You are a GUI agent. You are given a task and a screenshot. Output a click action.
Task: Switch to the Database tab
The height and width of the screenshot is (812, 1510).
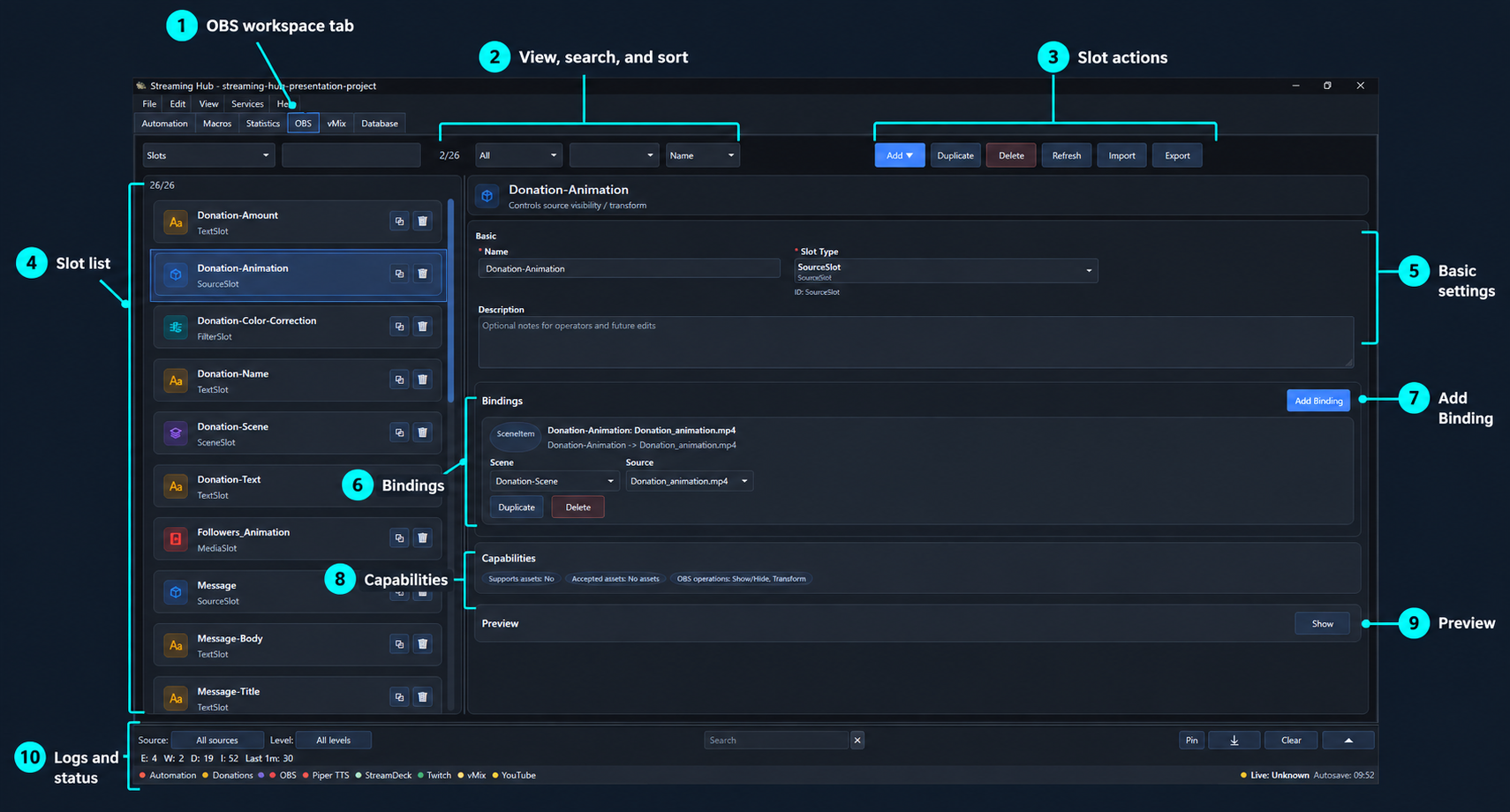coord(380,124)
